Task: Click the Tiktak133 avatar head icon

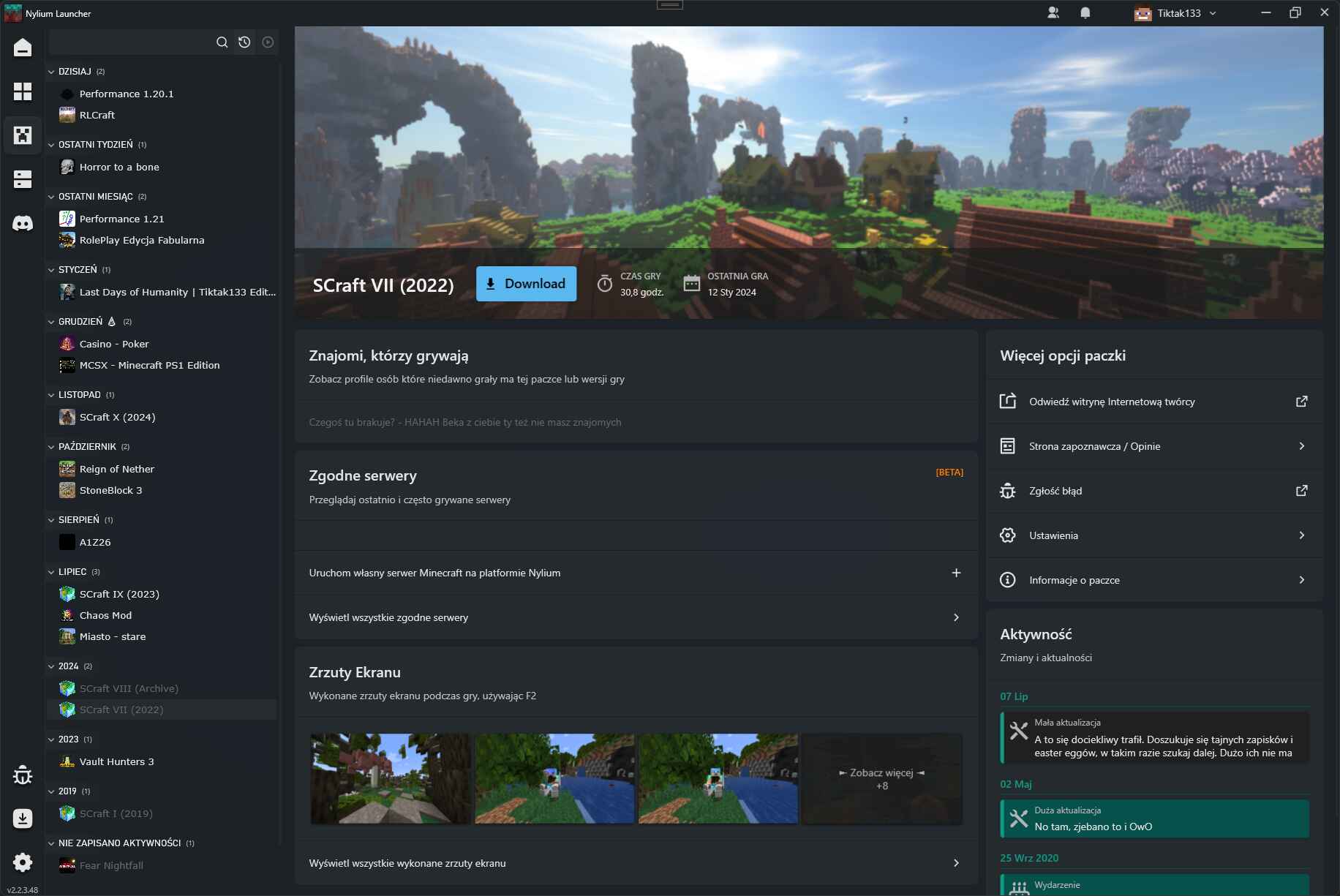Action: pyautogui.click(x=1143, y=13)
